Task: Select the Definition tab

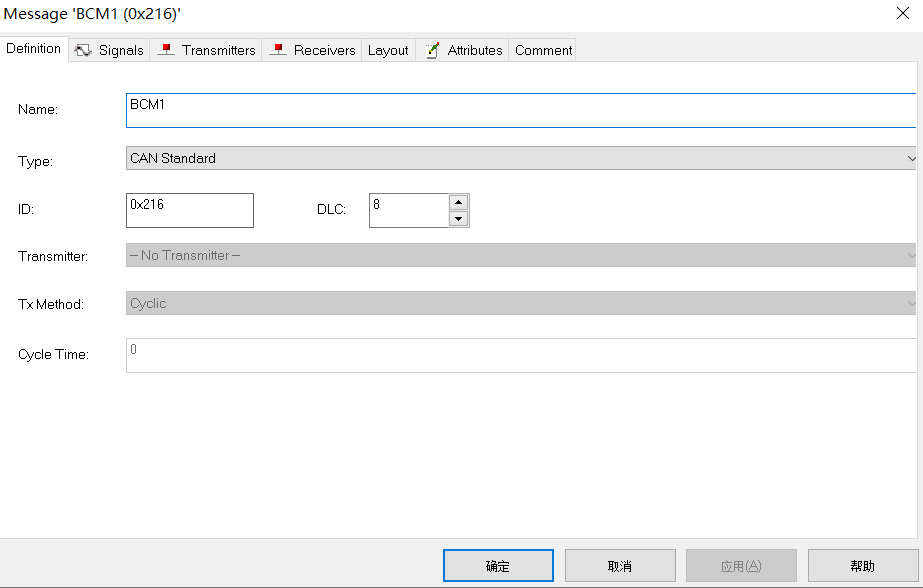Action: coord(33,48)
